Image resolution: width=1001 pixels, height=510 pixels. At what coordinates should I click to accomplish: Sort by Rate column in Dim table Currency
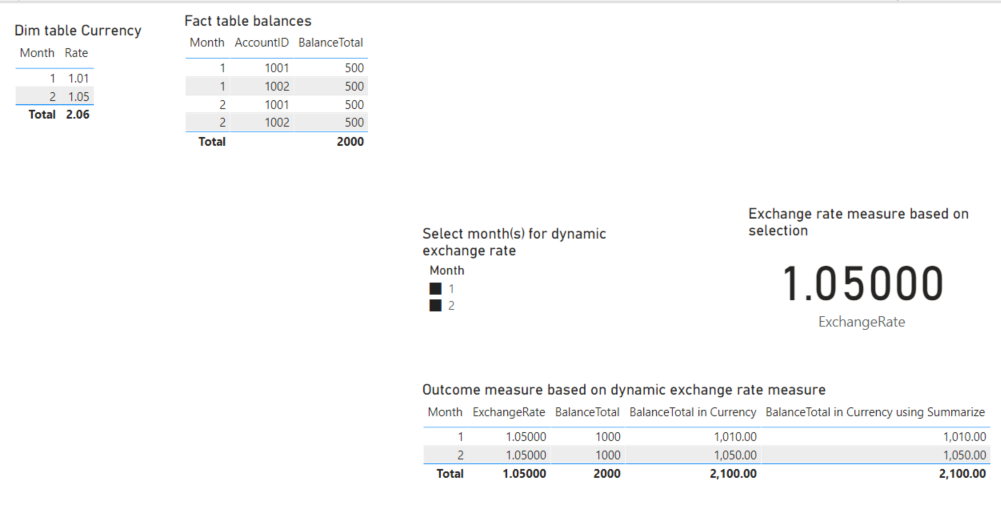click(x=76, y=53)
